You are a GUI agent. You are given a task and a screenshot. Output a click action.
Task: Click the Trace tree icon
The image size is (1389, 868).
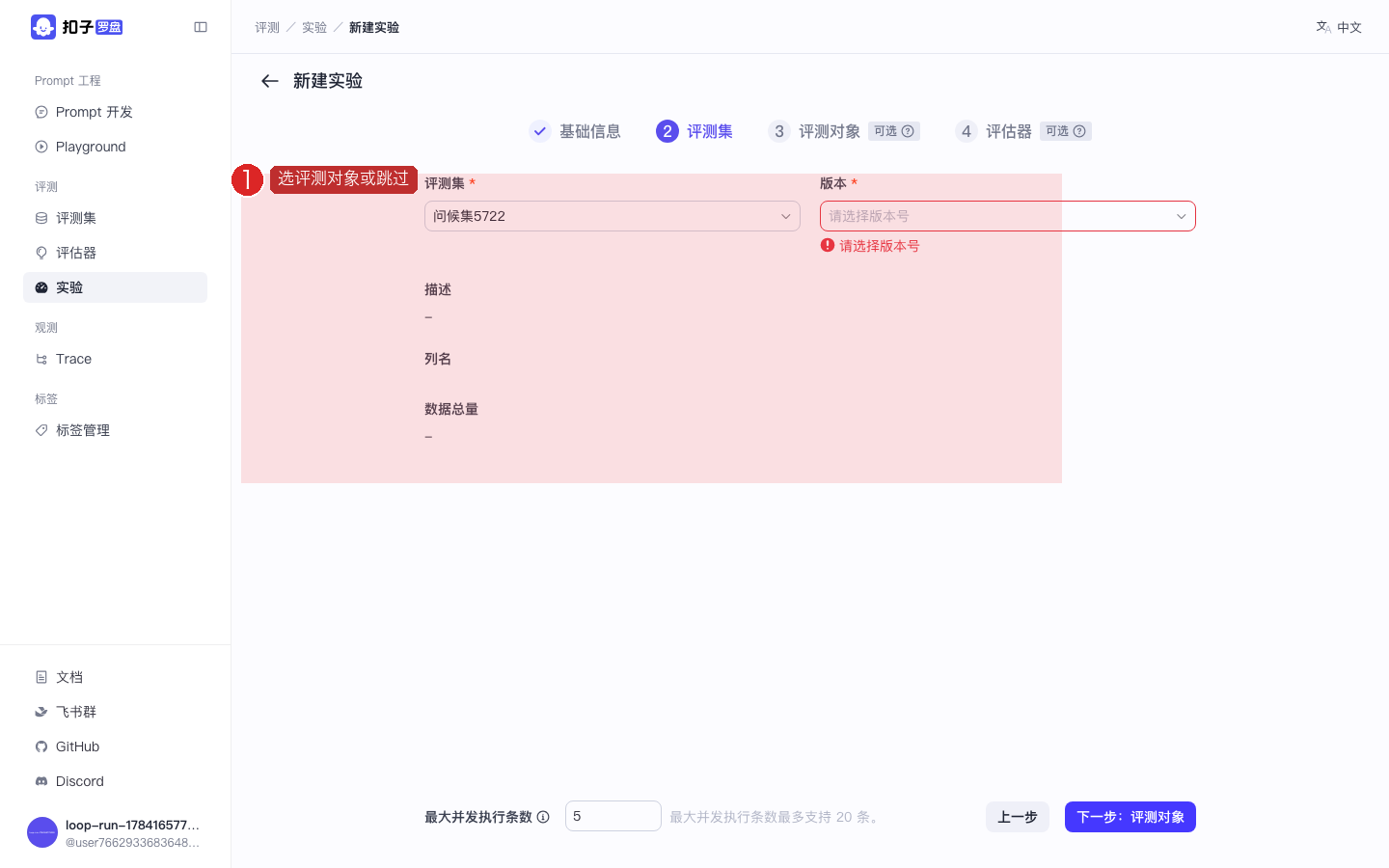pos(41,359)
